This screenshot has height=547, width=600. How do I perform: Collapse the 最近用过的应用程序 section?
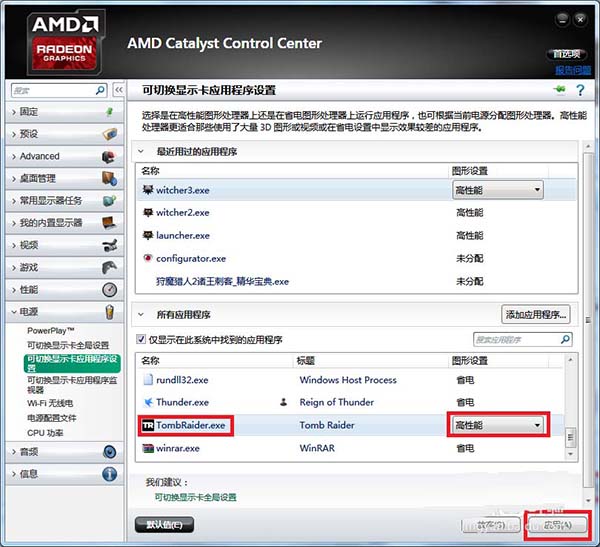(141, 151)
